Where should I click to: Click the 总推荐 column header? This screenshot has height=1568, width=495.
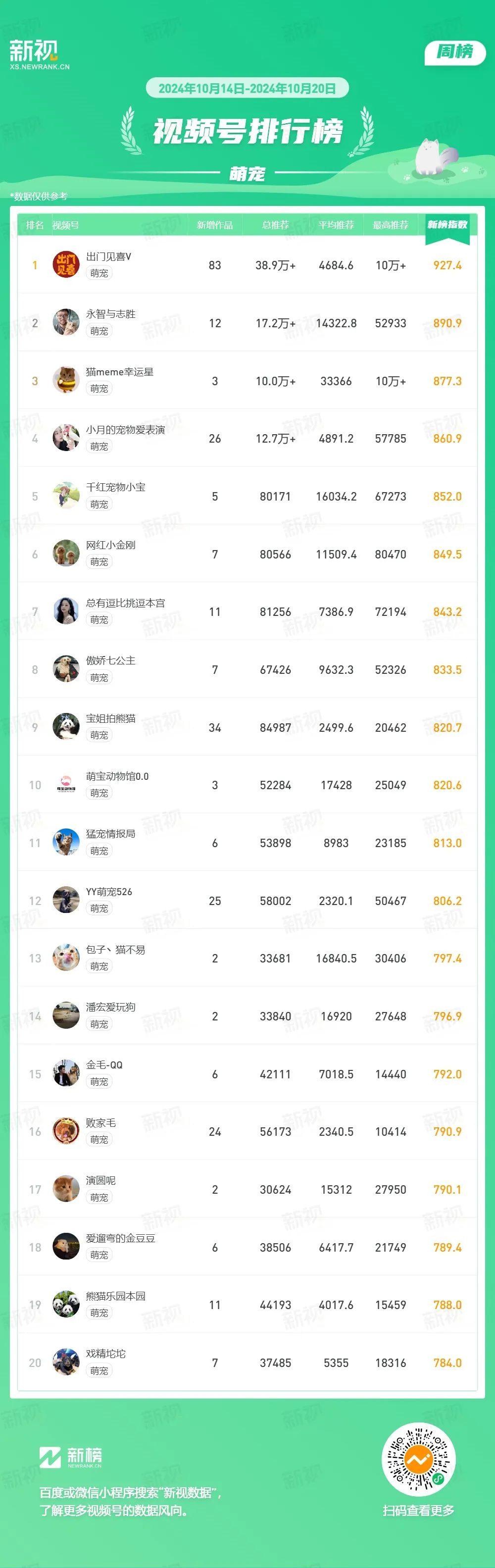(x=275, y=225)
